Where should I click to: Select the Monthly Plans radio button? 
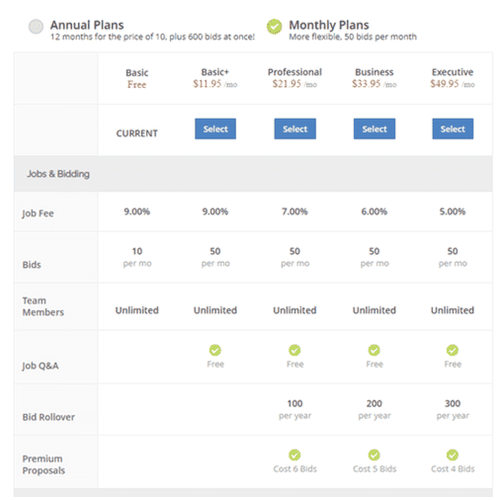click(x=274, y=27)
